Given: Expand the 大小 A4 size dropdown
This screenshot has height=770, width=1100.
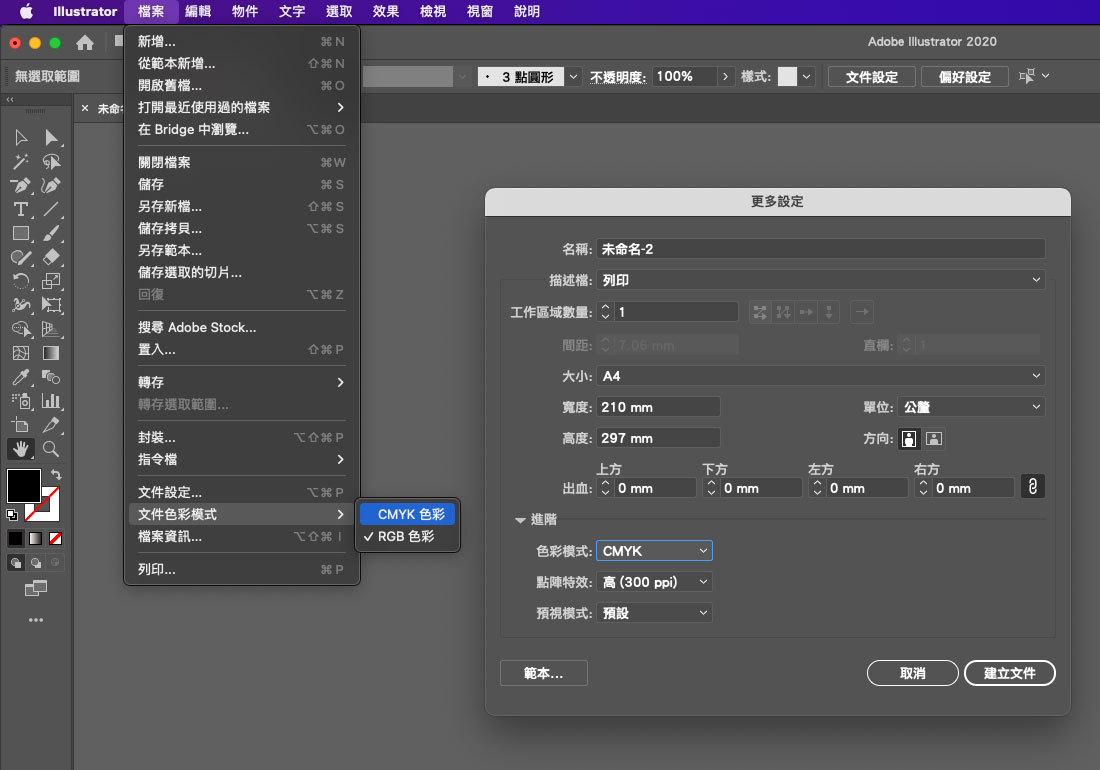Looking at the screenshot, I should pyautogui.click(x=820, y=376).
